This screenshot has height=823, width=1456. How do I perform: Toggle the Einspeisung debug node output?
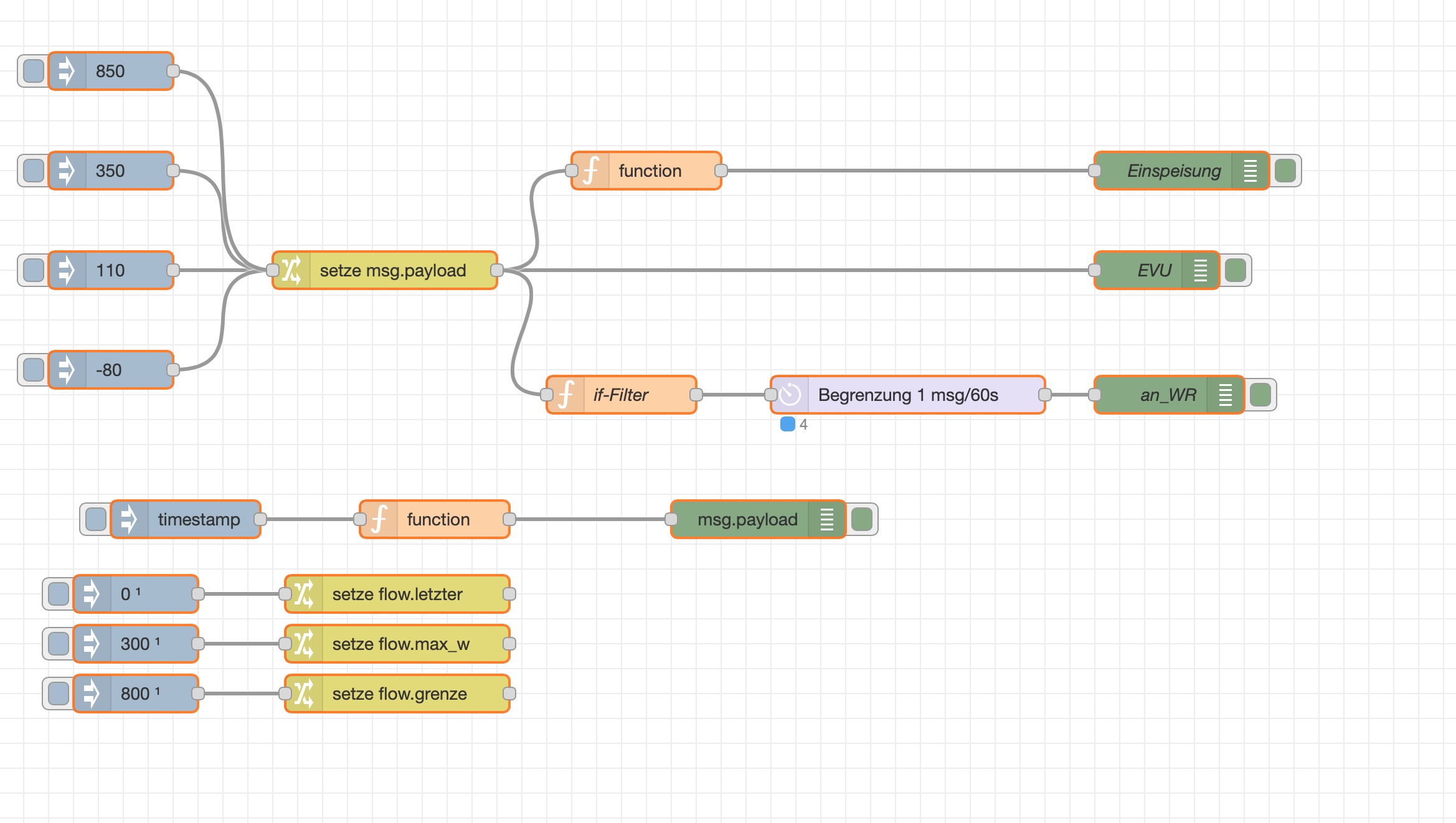click(x=1285, y=171)
